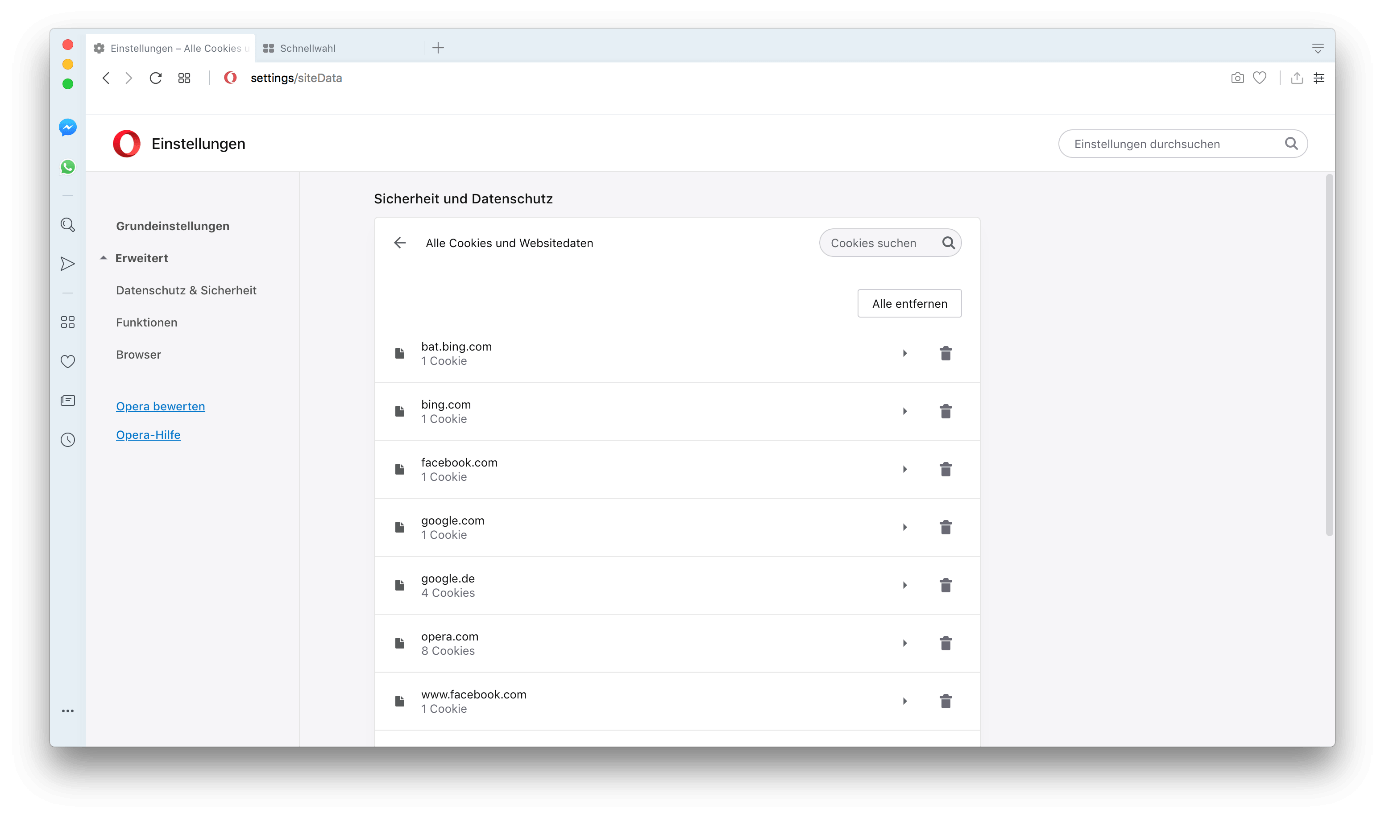Open Grundeinstellungen in settings menu
This screenshot has width=1385, height=818.
173,226
